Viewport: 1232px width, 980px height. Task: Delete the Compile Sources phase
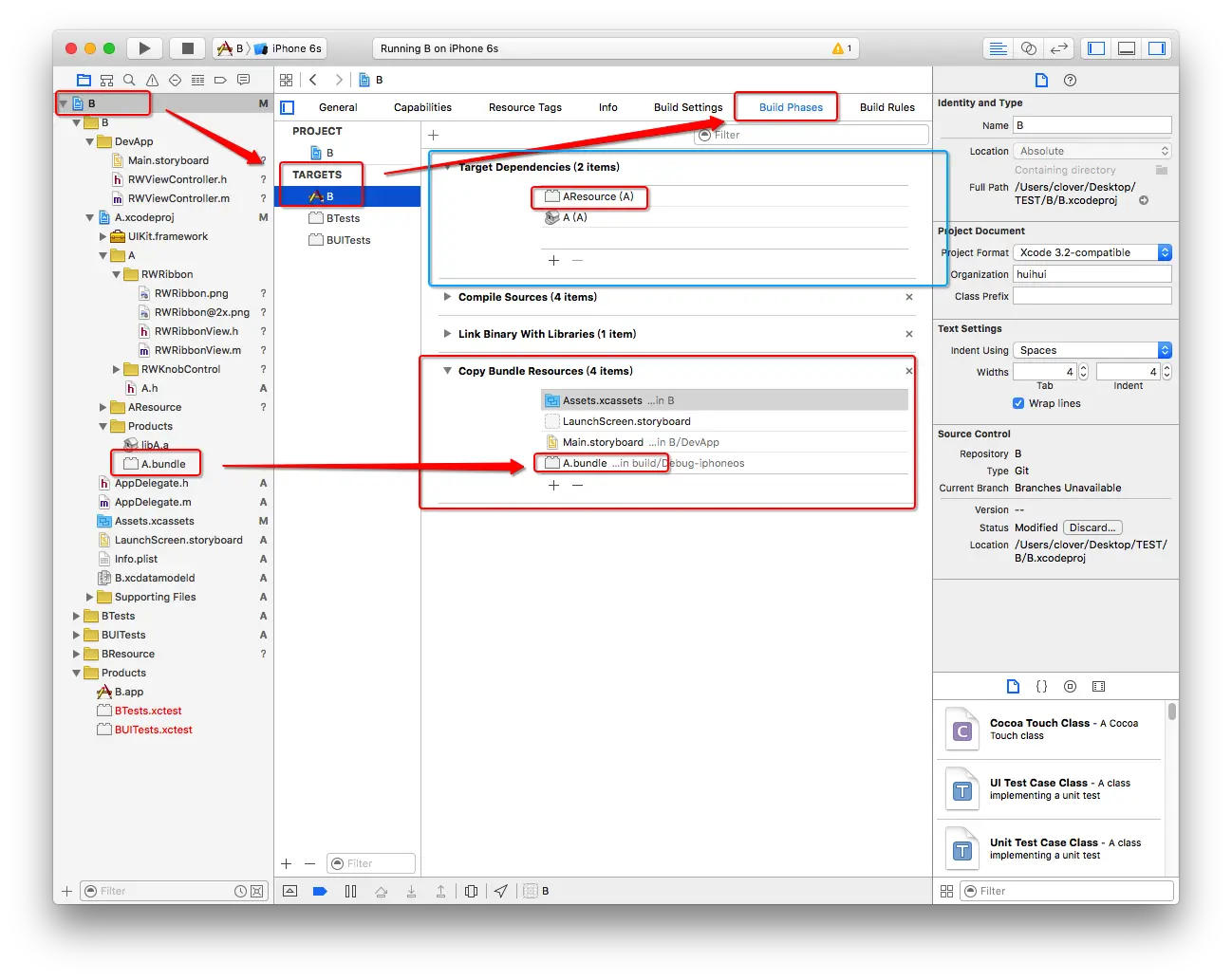click(909, 297)
